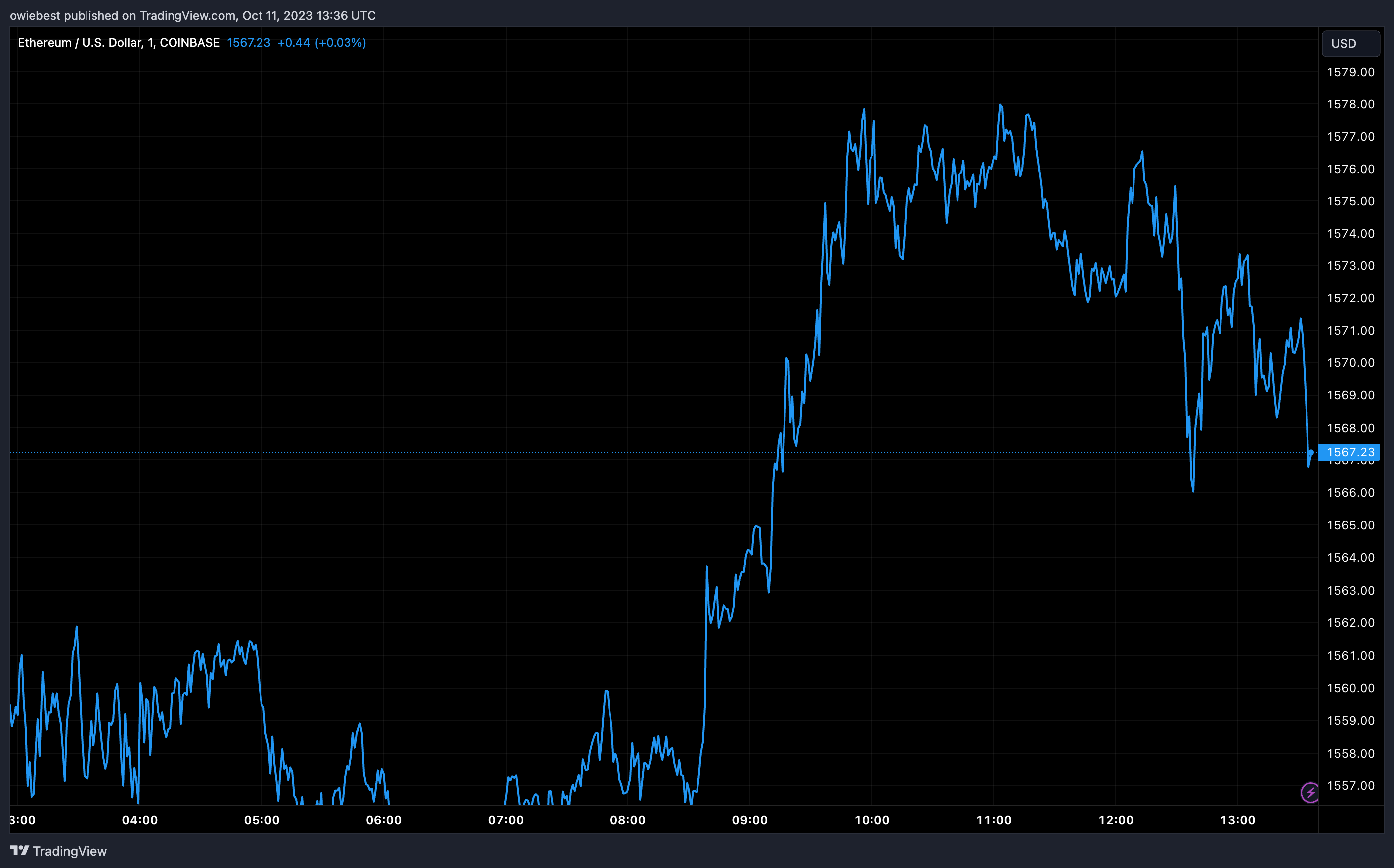Click the 1572.00 price axis label

tap(1350, 298)
